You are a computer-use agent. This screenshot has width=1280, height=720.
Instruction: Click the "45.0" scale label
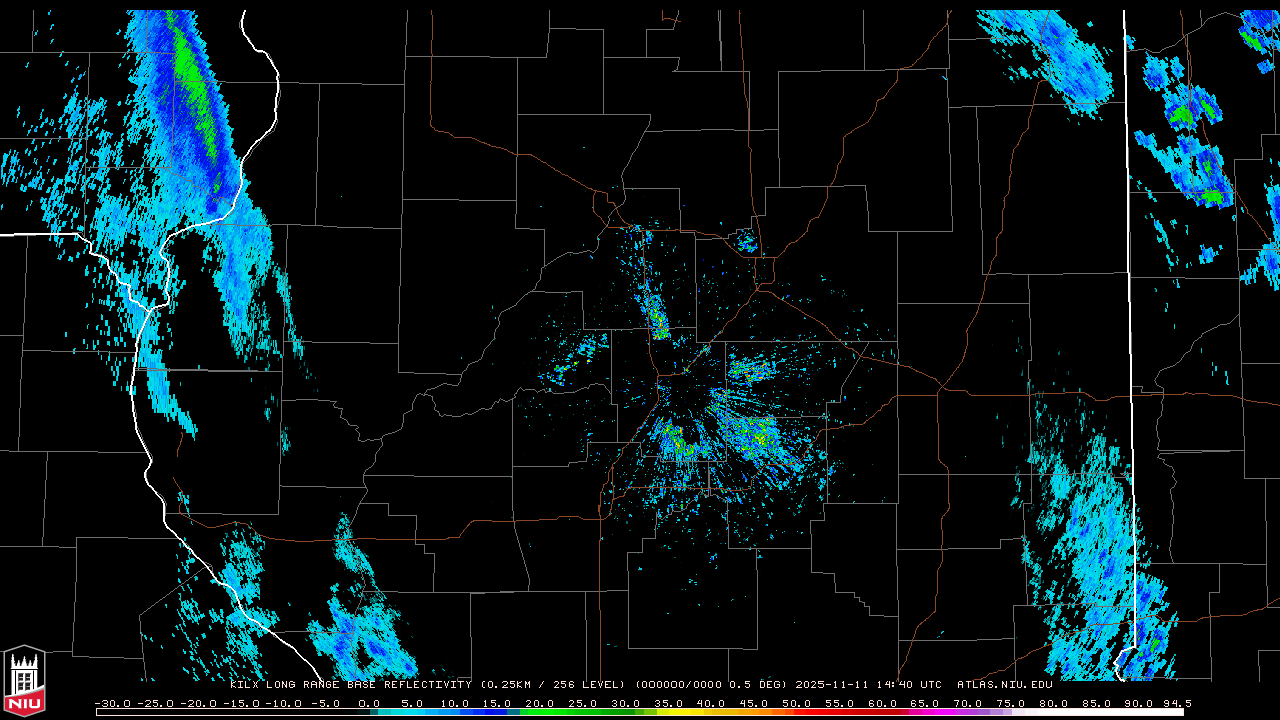(754, 703)
